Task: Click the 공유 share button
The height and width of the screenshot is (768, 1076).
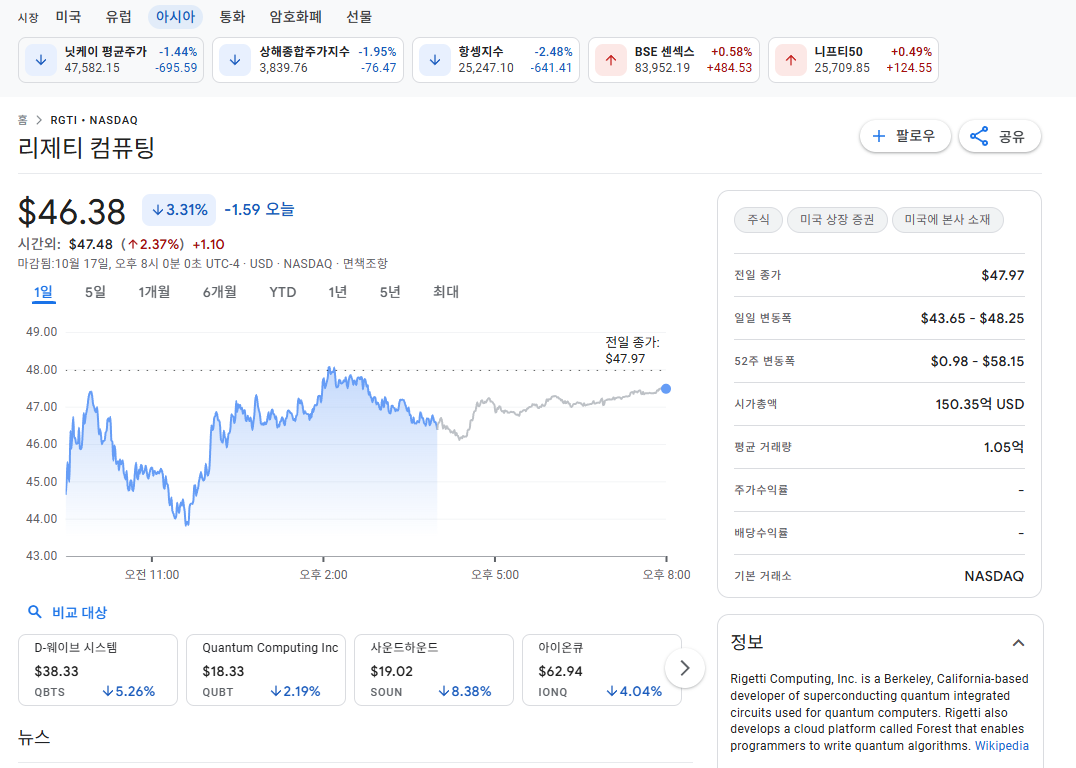Action: point(1000,136)
